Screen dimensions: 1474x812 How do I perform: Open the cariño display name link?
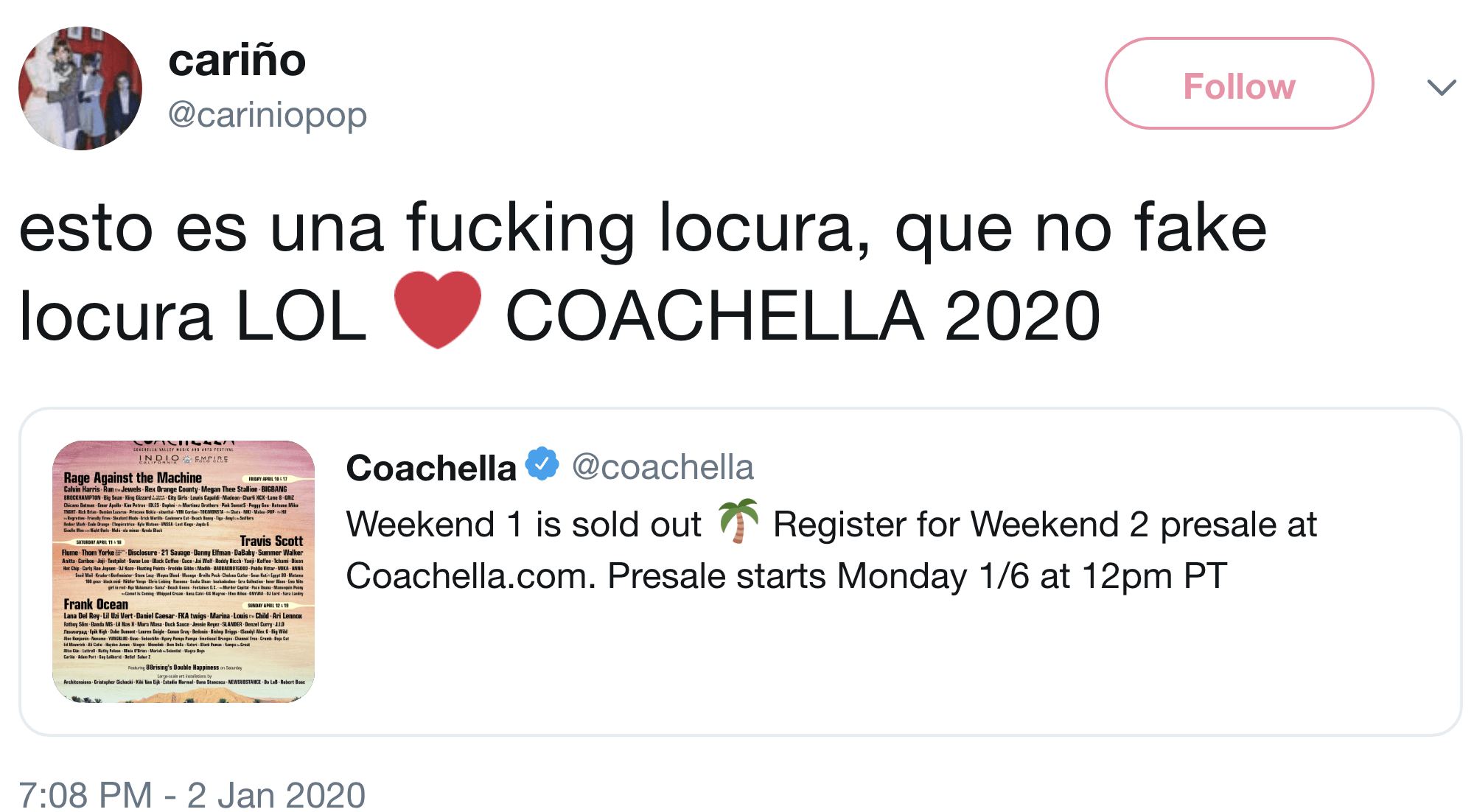237,60
